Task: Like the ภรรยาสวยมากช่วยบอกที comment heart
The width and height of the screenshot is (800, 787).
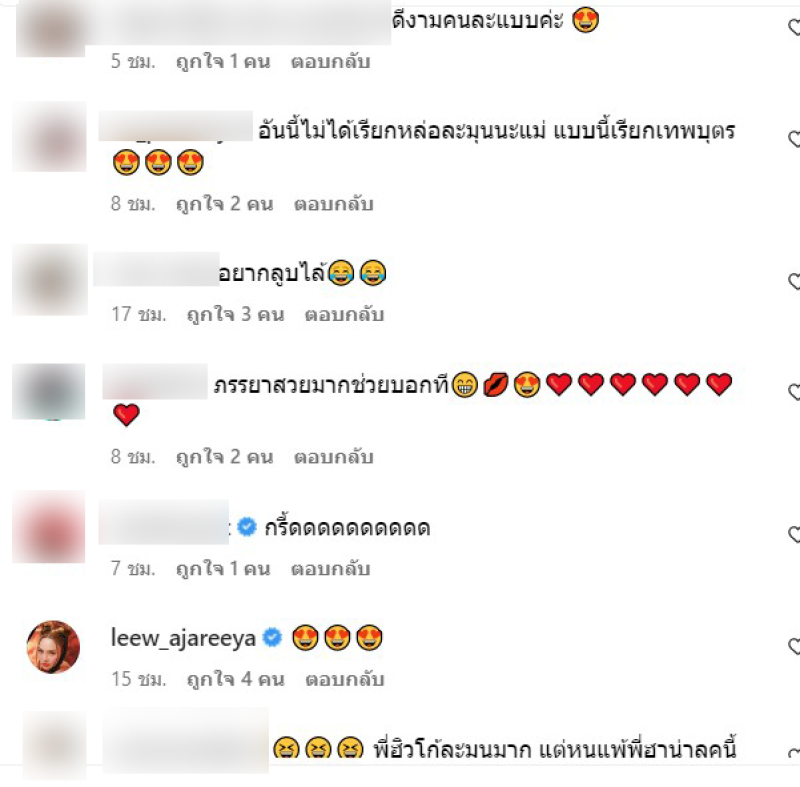Action: [795, 392]
